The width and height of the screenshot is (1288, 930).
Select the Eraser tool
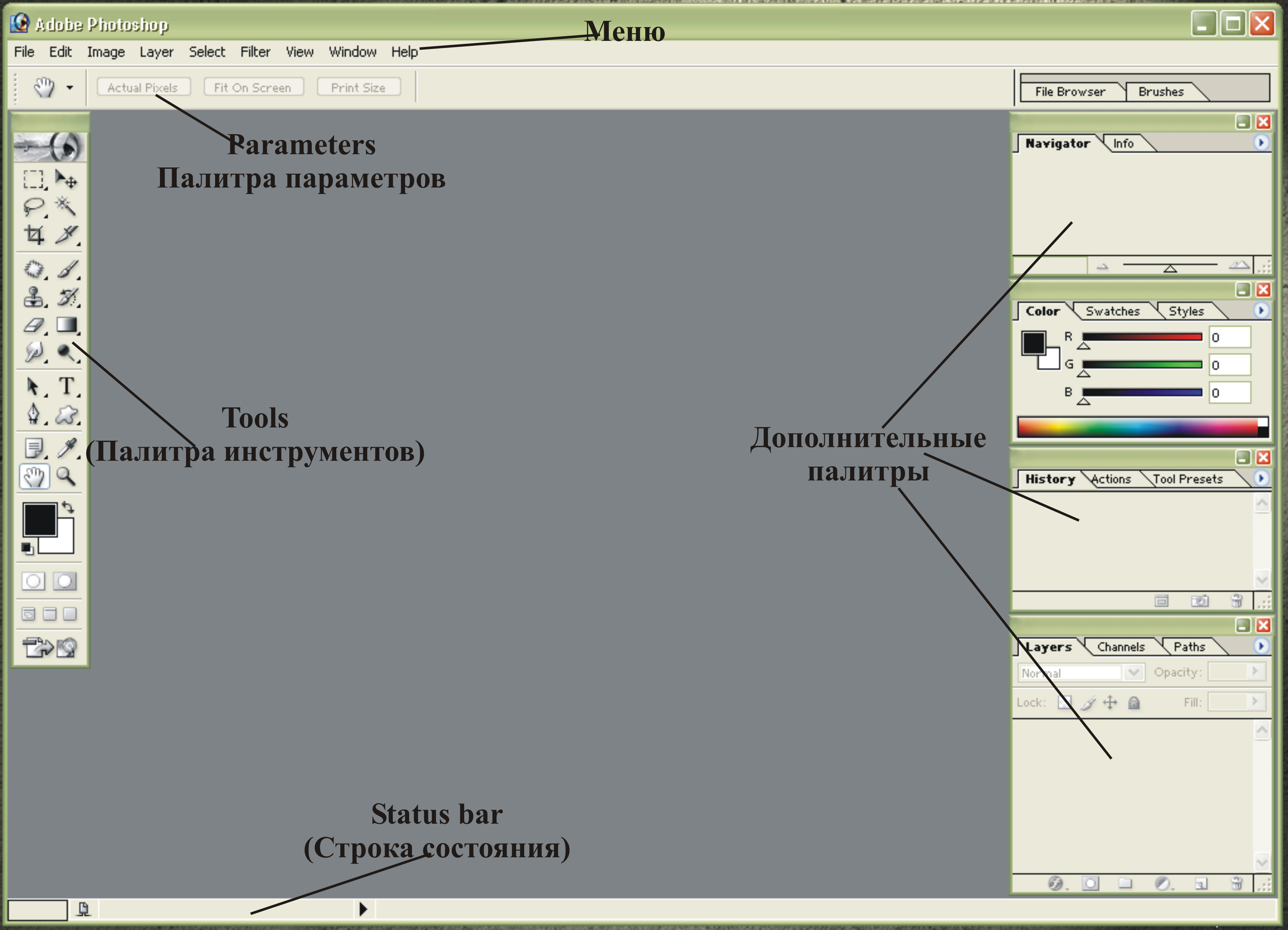(x=34, y=325)
